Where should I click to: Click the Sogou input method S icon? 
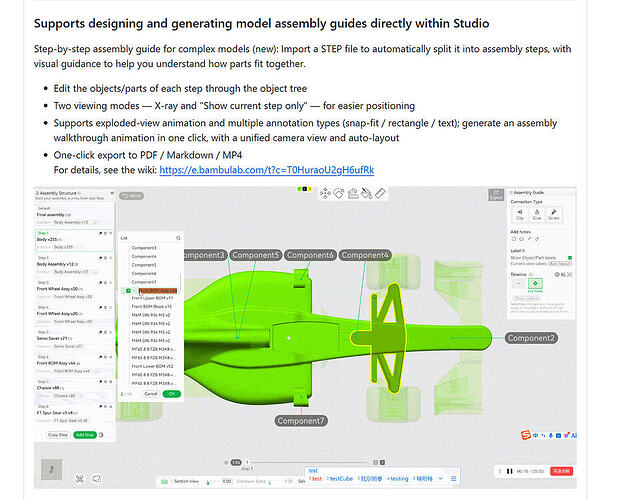click(x=525, y=435)
